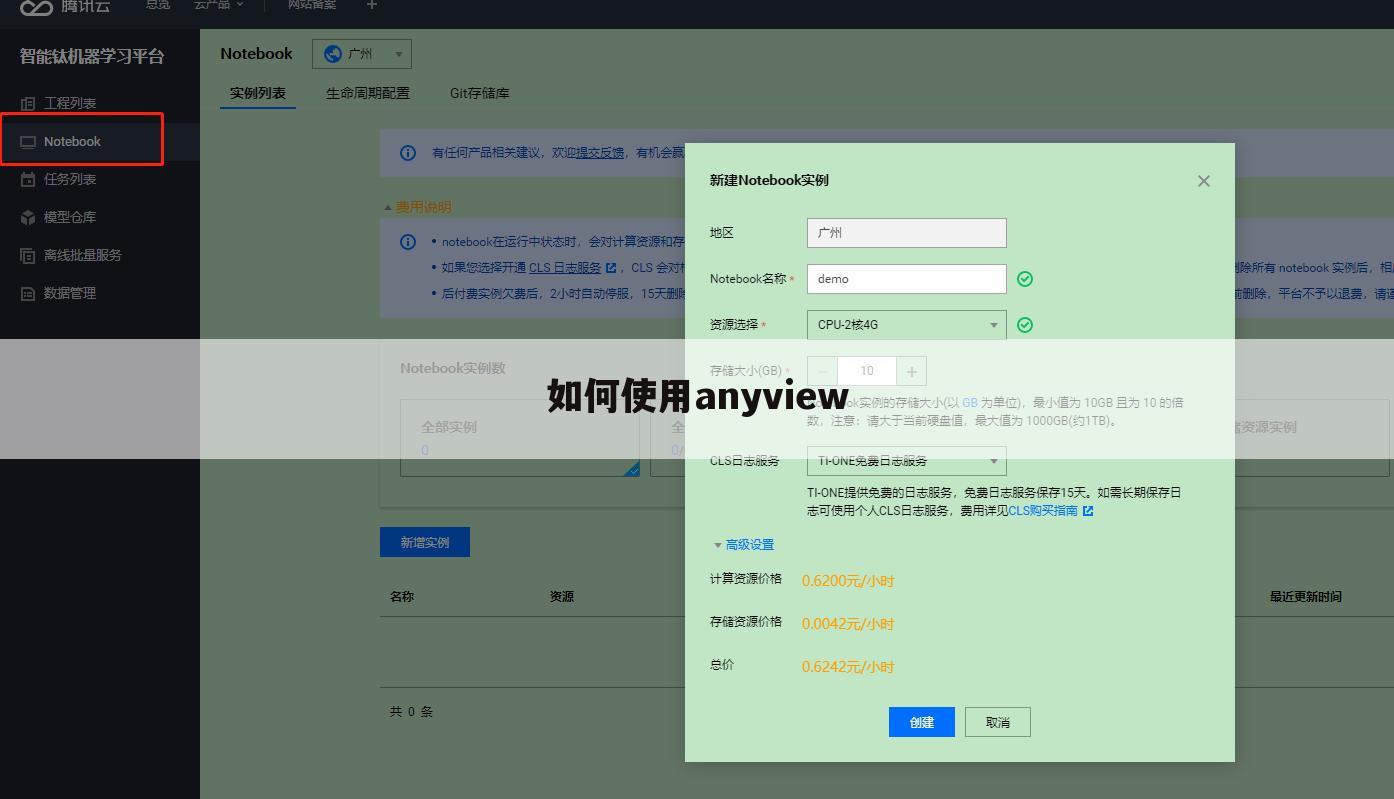Click the 工程列表 sidebar icon

click(x=28, y=103)
